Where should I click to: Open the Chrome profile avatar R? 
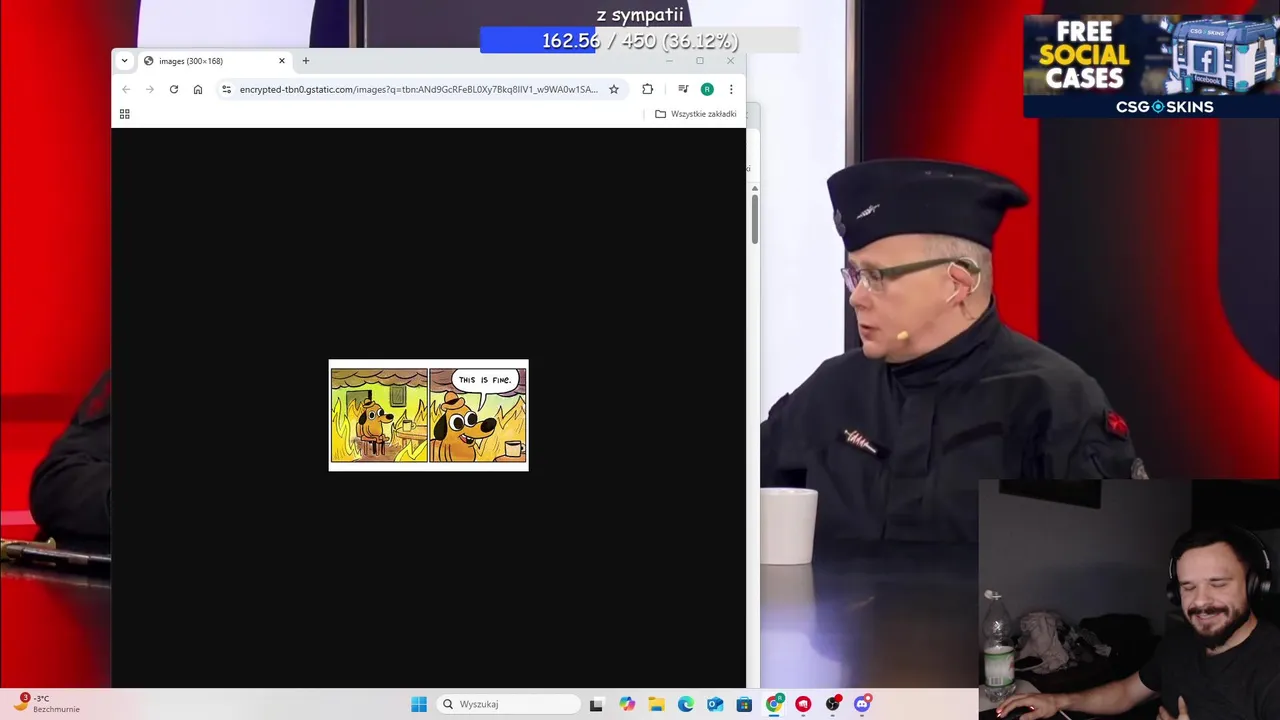coord(707,89)
